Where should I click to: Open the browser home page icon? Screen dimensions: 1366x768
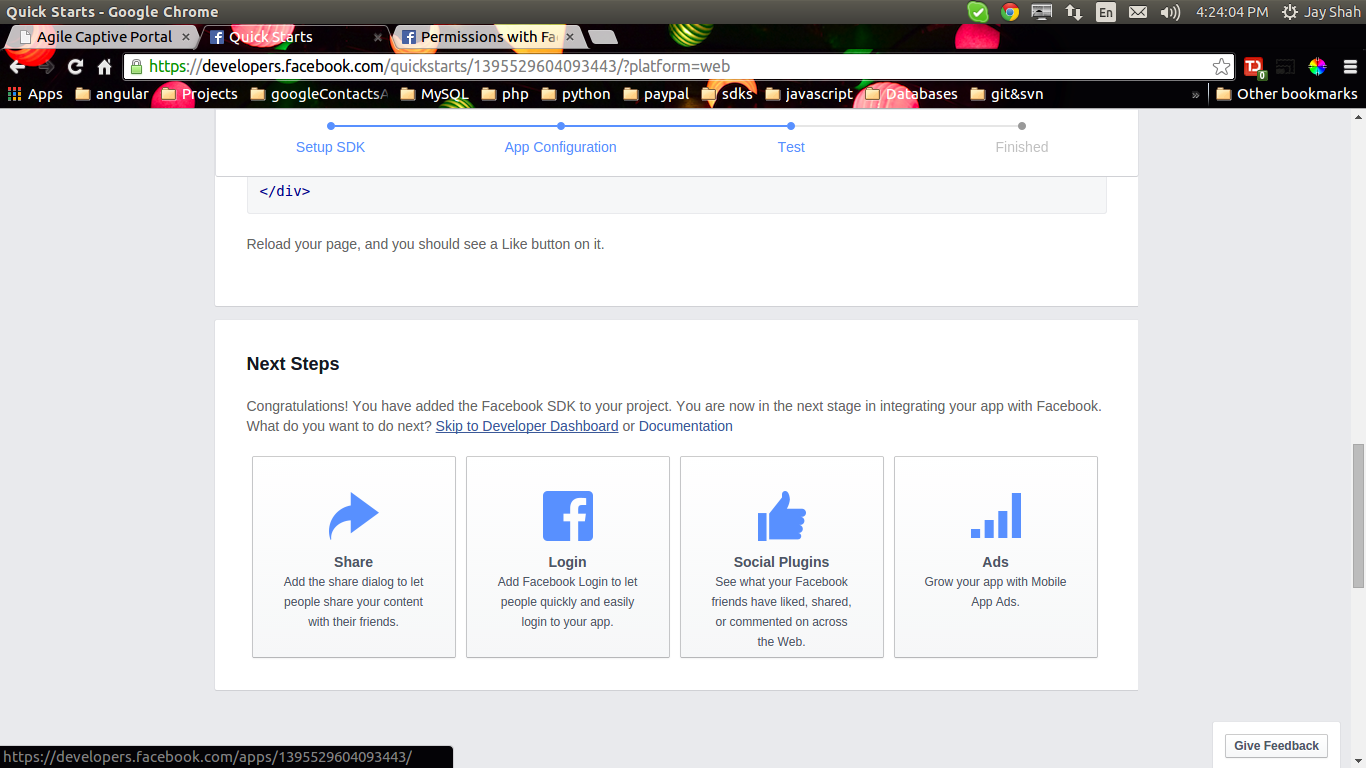tap(104, 67)
